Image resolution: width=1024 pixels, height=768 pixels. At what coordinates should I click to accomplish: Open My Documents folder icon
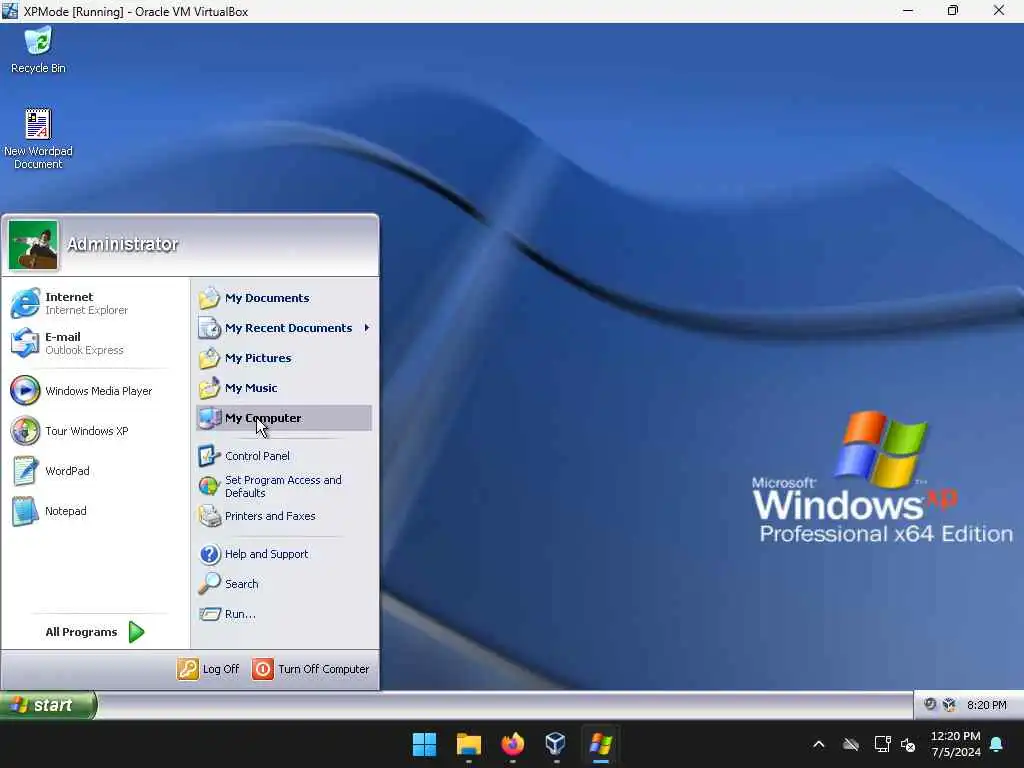click(209, 298)
